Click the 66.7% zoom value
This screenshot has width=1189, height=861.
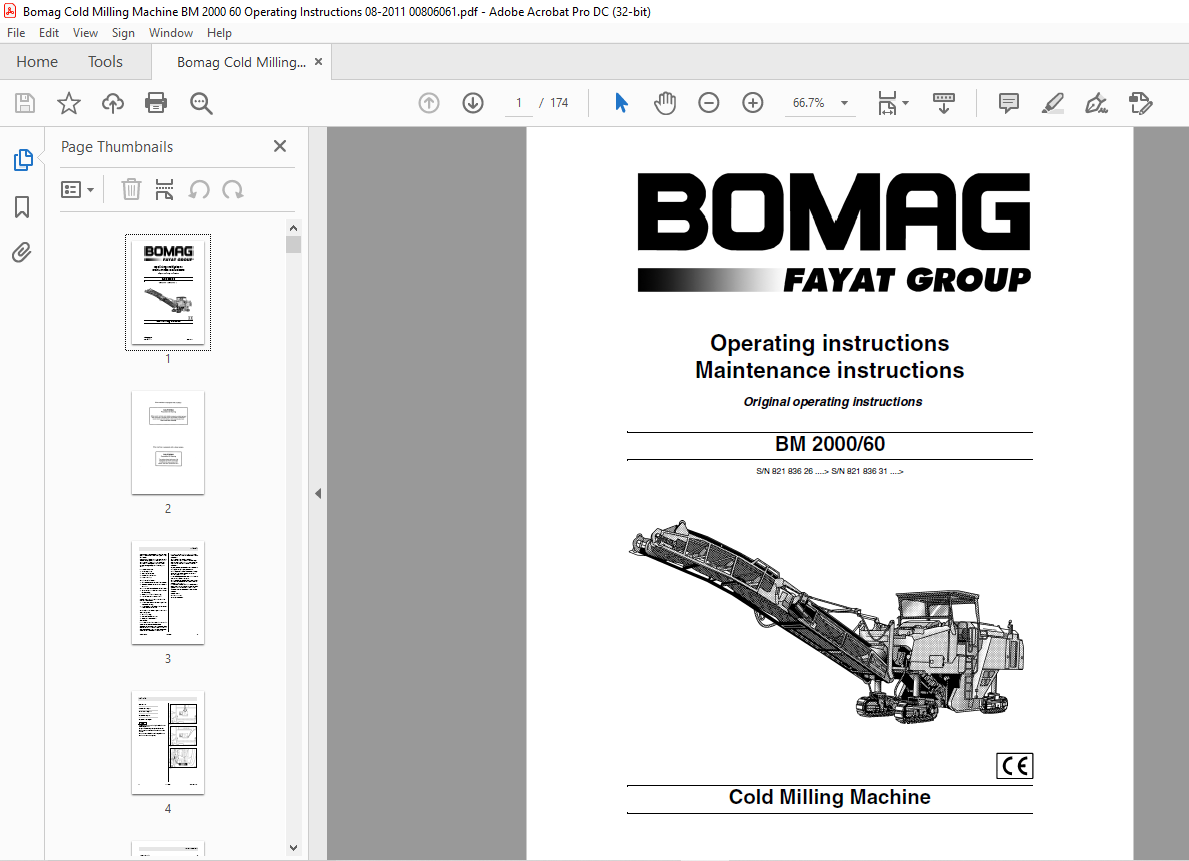[x=808, y=103]
